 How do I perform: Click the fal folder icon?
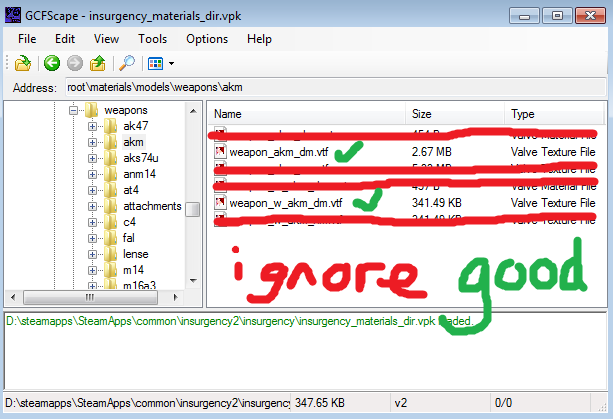coord(110,238)
